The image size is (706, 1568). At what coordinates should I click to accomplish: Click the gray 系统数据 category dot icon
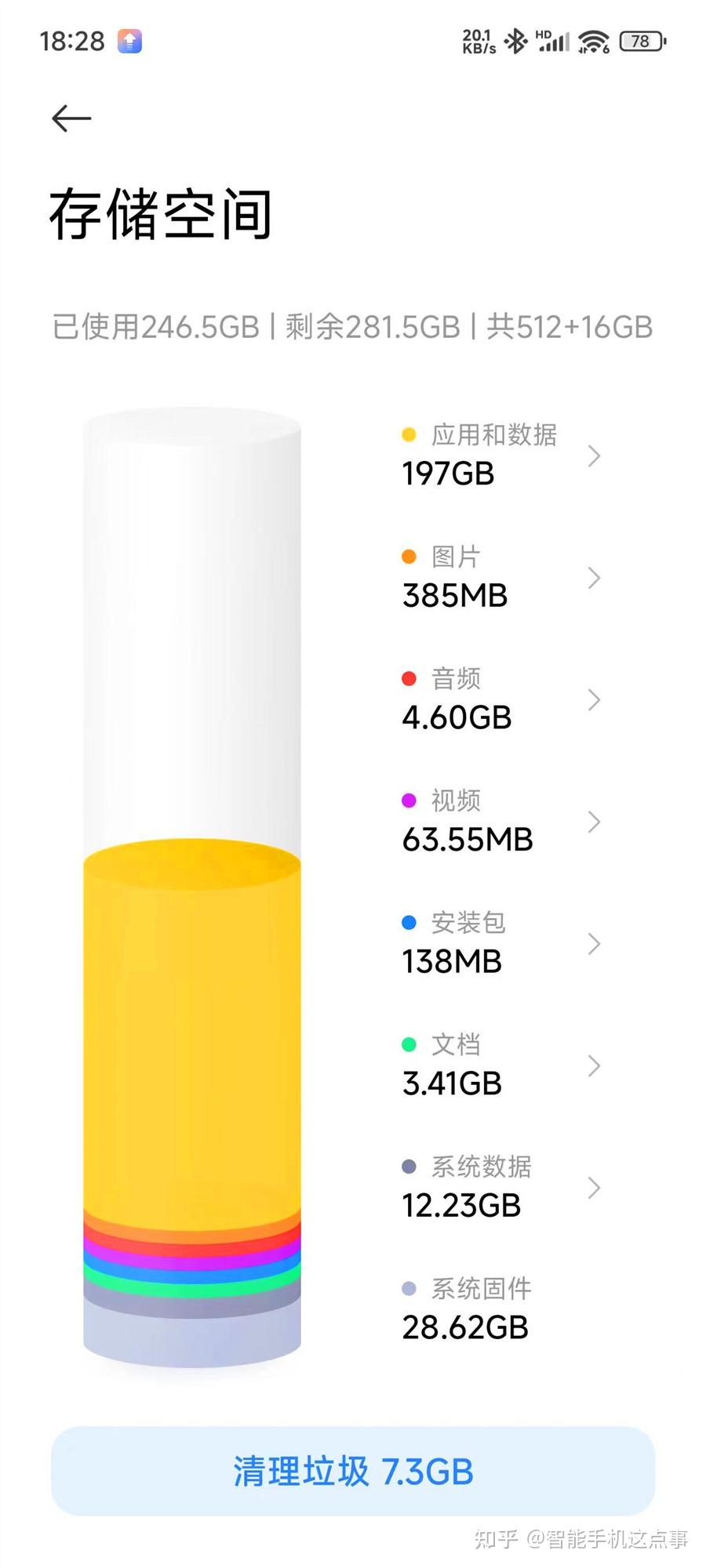pos(409,1167)
